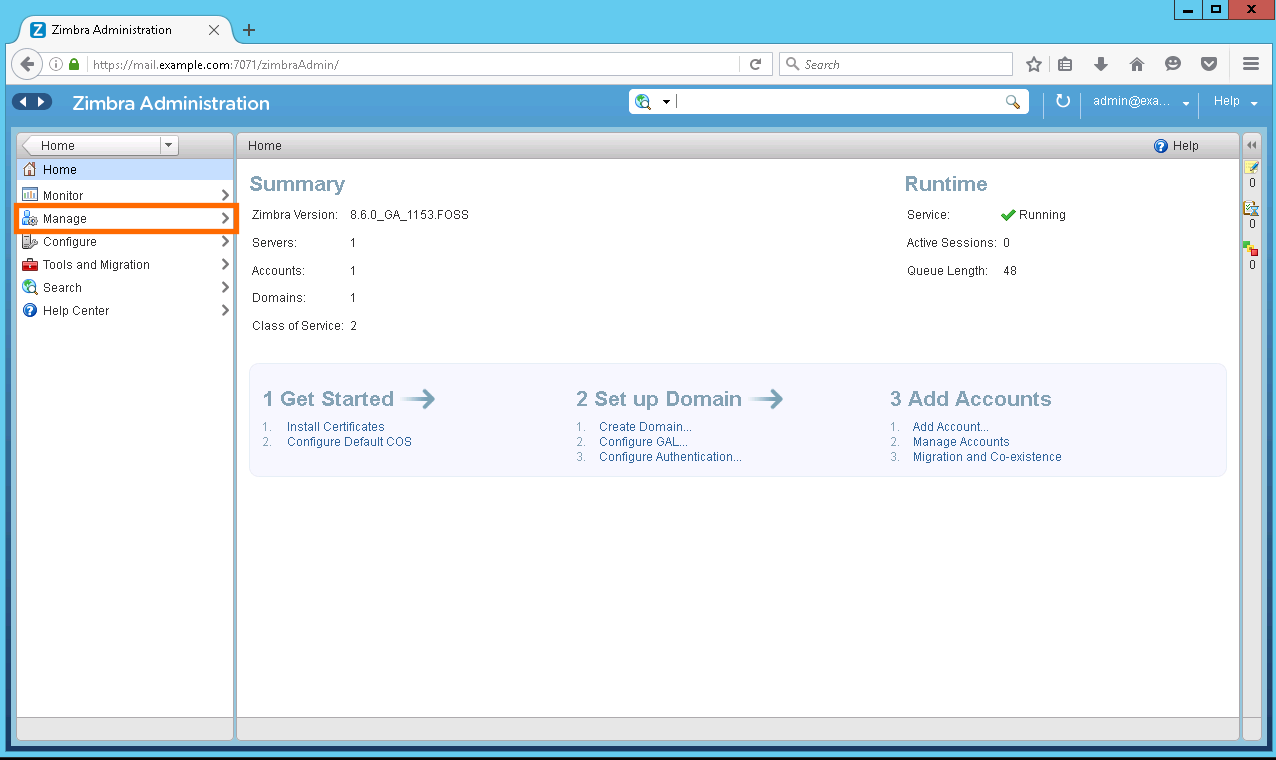Expand the Monitor chevron

click(225, 195)
